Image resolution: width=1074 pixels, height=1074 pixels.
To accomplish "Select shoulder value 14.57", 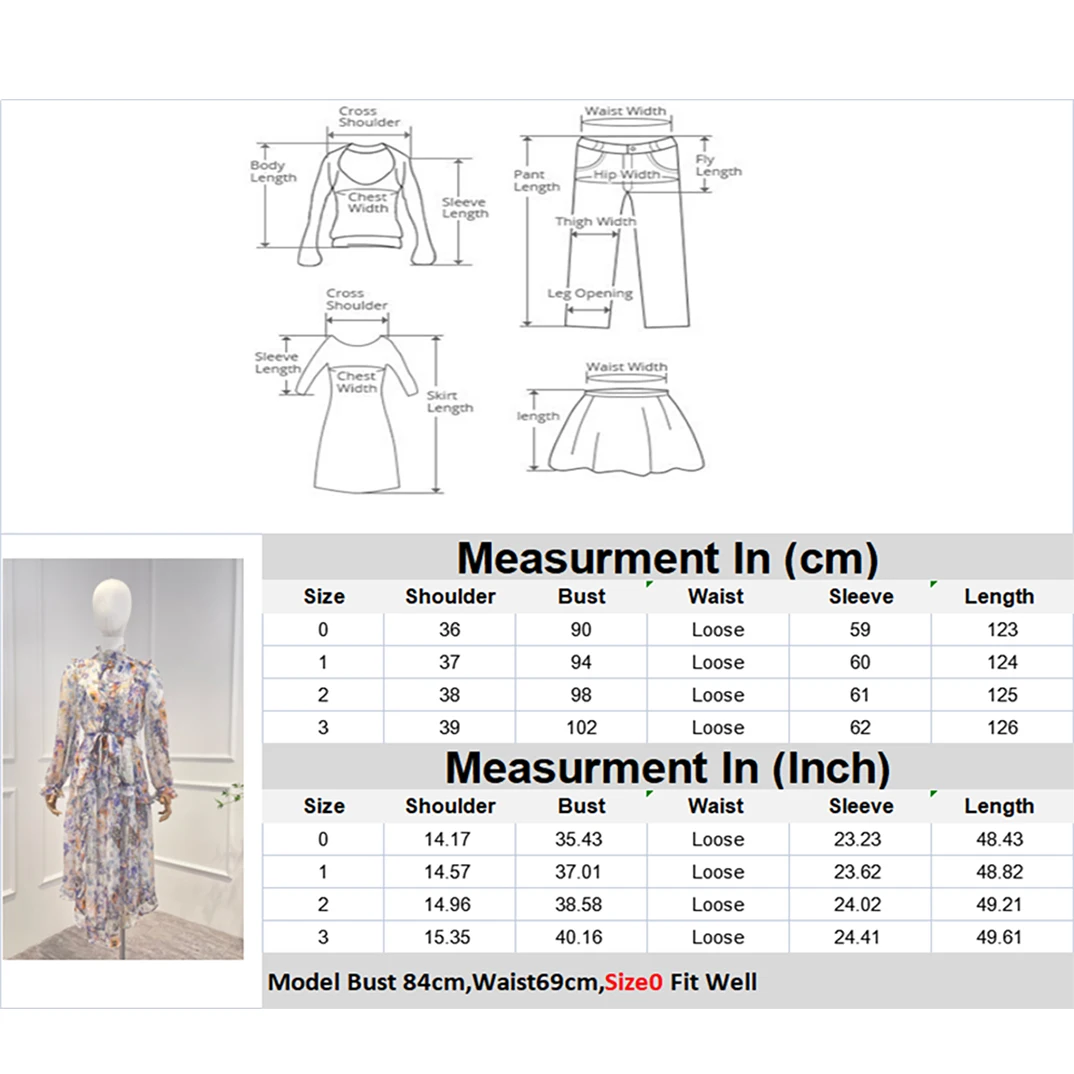I will [447, 872].
